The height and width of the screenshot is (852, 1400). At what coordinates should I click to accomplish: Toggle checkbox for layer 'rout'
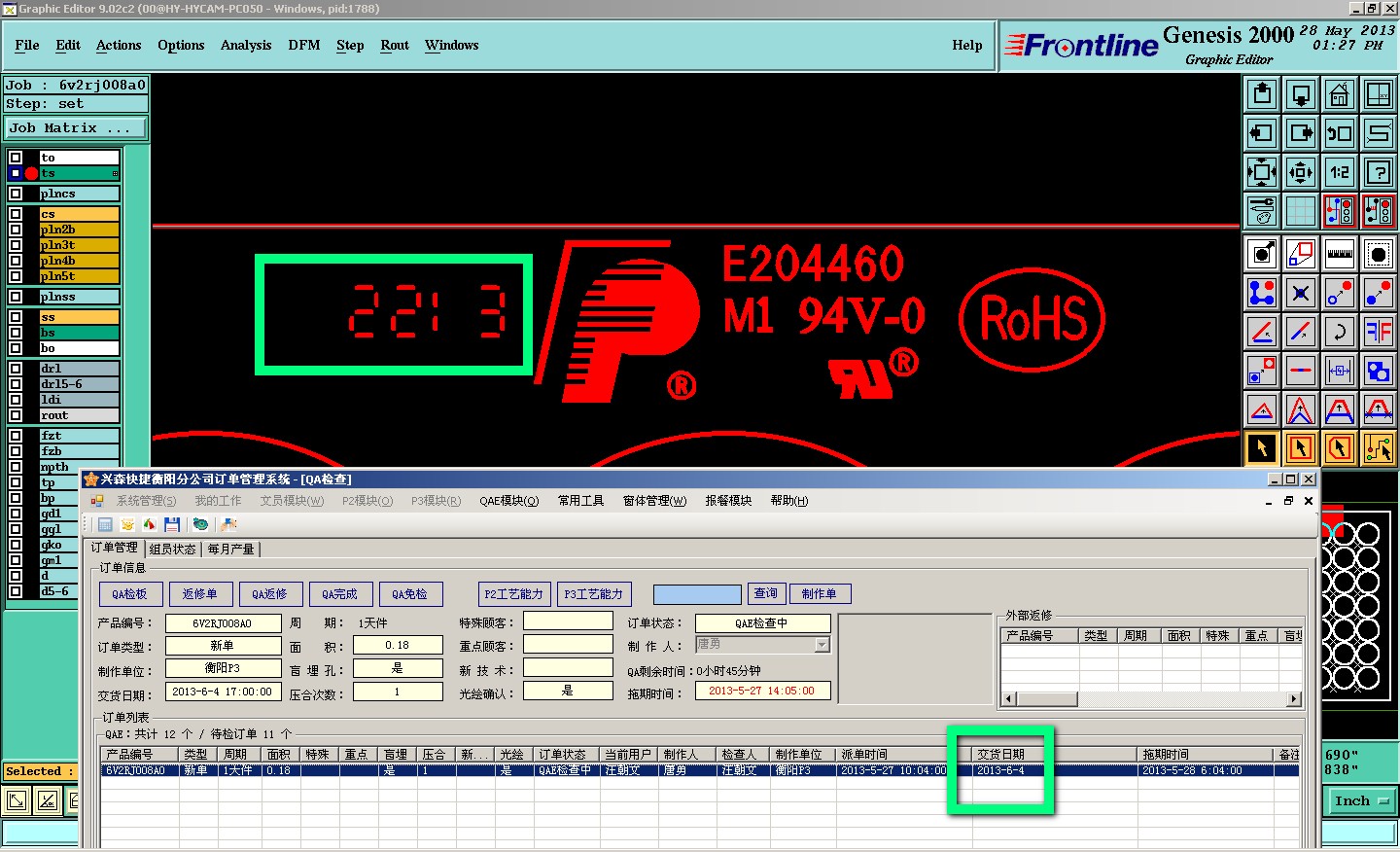click(16, 415)
